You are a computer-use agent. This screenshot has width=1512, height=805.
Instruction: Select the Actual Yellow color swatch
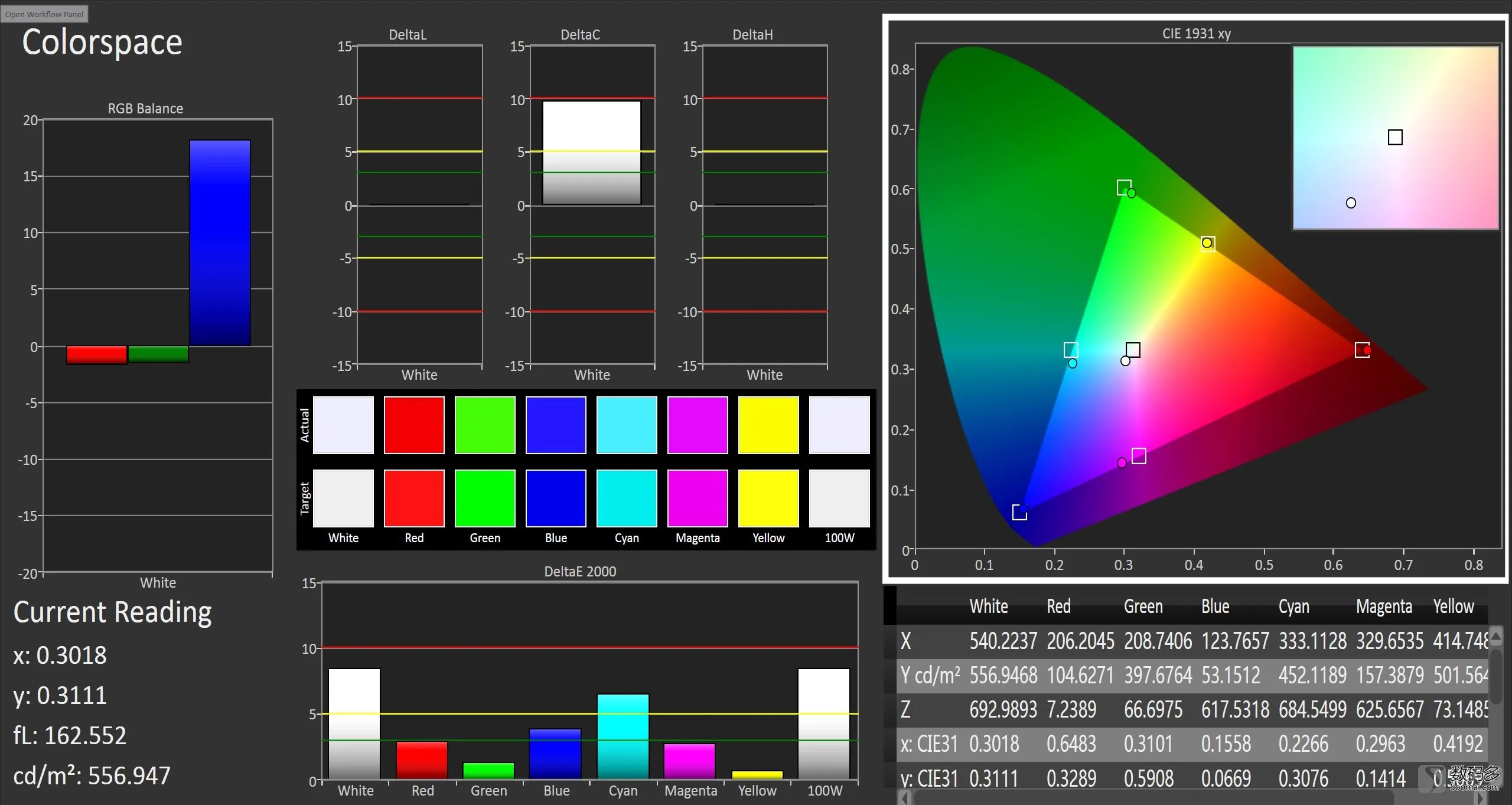pos(768,425)
